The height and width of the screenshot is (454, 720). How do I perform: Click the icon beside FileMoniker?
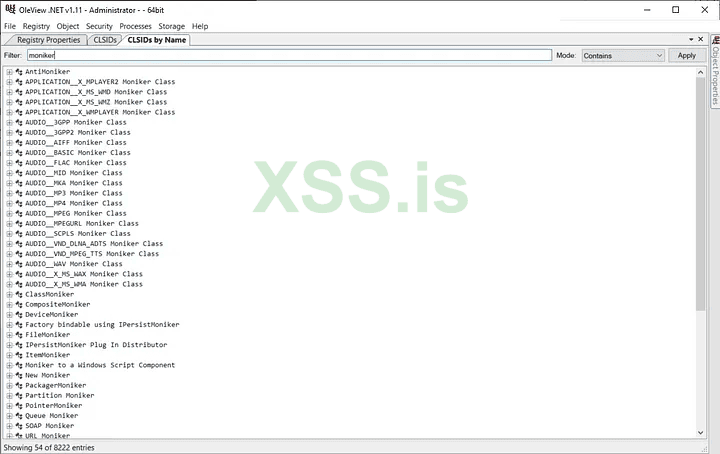[x=19, y=335]
